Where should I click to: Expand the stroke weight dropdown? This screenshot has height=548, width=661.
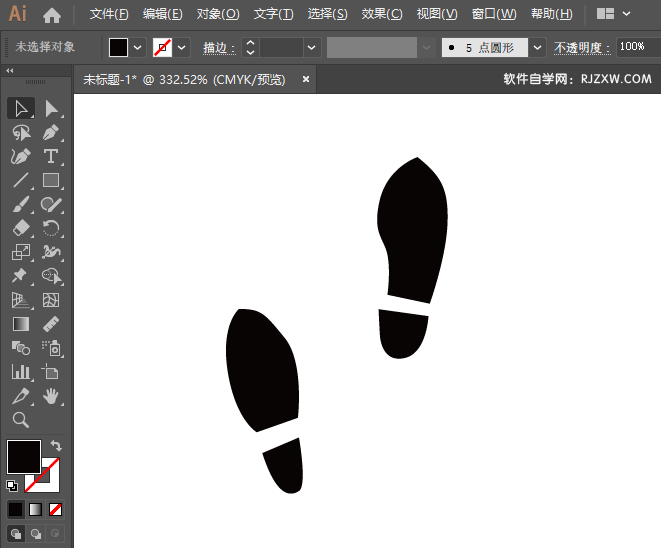(312, 47)
